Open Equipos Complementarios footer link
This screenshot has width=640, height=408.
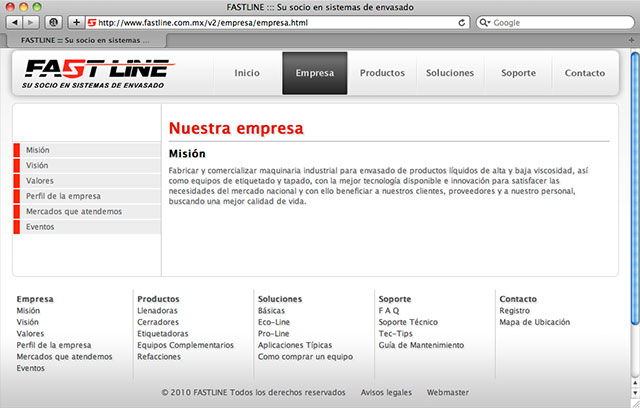click(186, 345)
